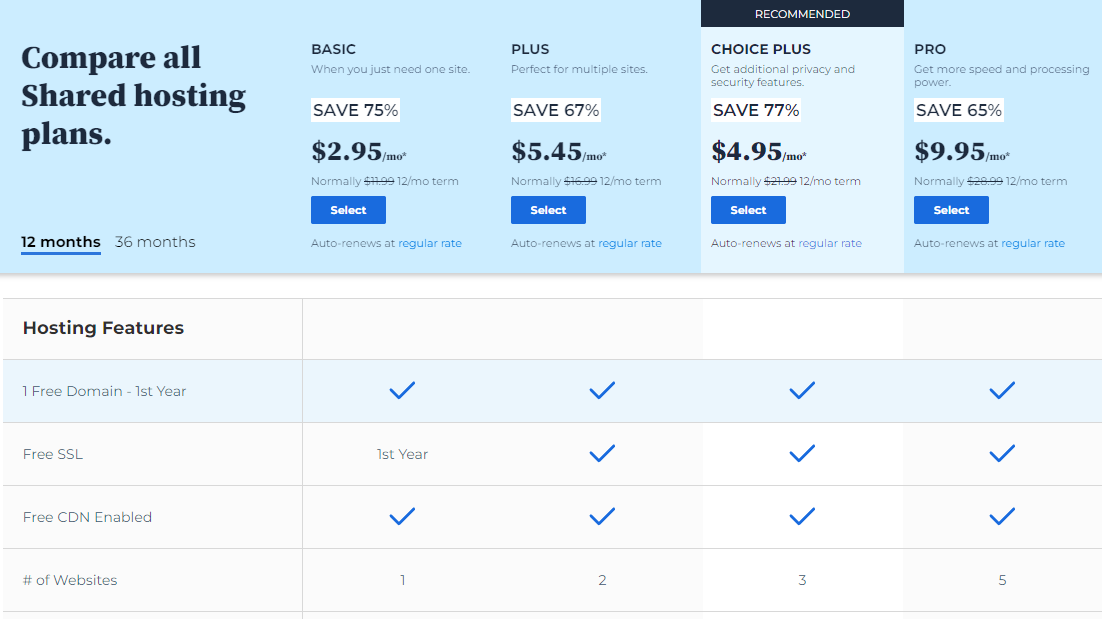Image resolution: width=1102 pixels, height=619 pixels.
Task: Click the Basic plan Free CDN checkmark
Action: pos(402,516)
